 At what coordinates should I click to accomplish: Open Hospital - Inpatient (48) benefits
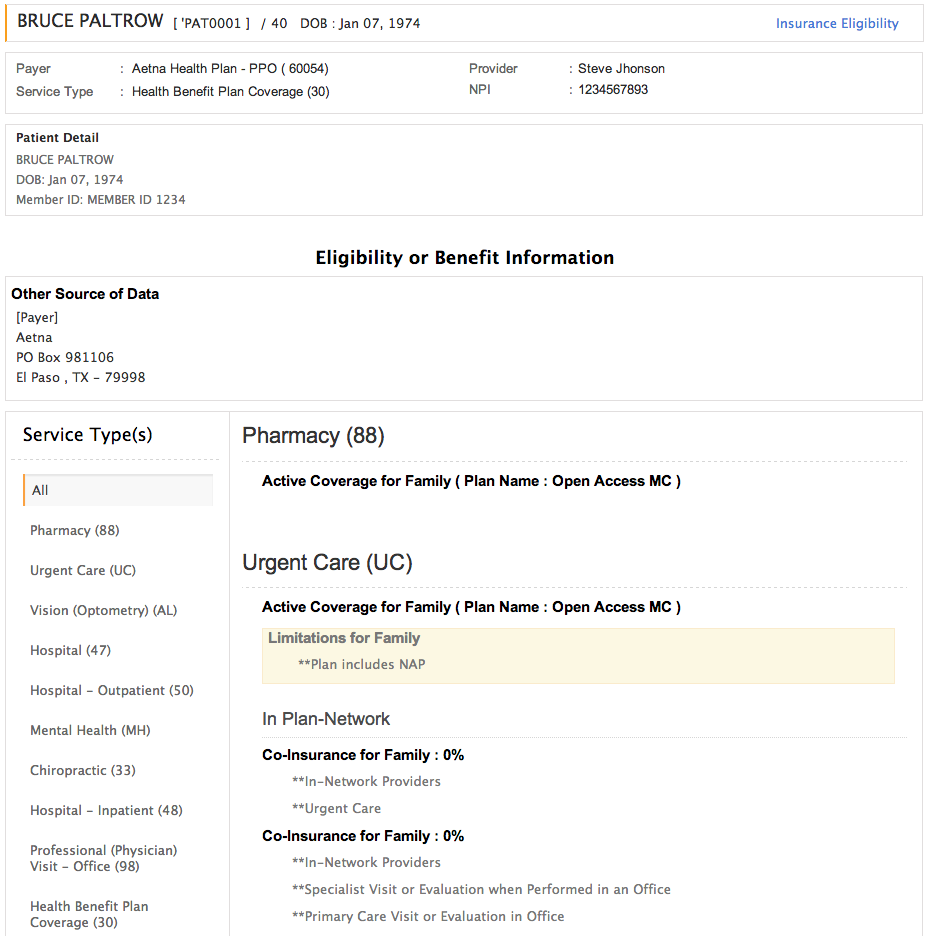[x=105, y=810]
